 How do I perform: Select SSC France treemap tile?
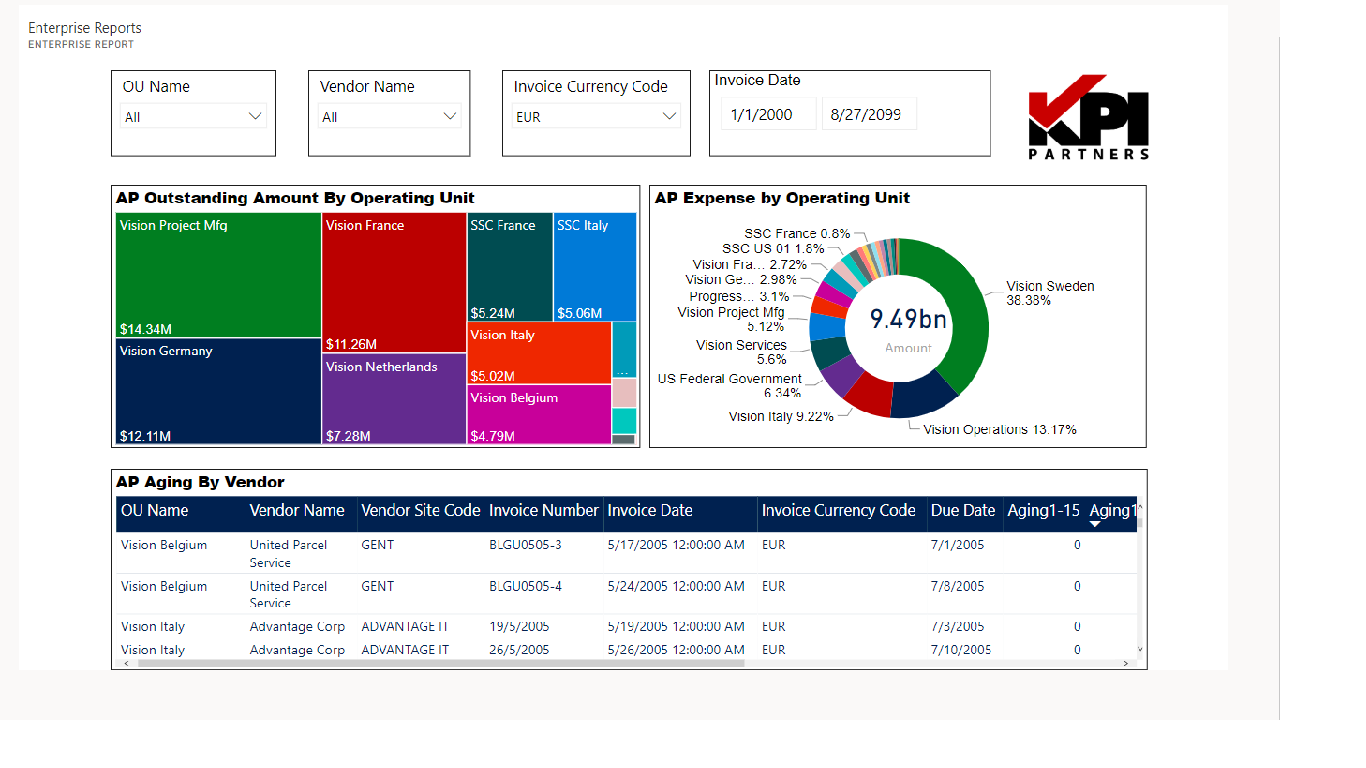point(510,267)
